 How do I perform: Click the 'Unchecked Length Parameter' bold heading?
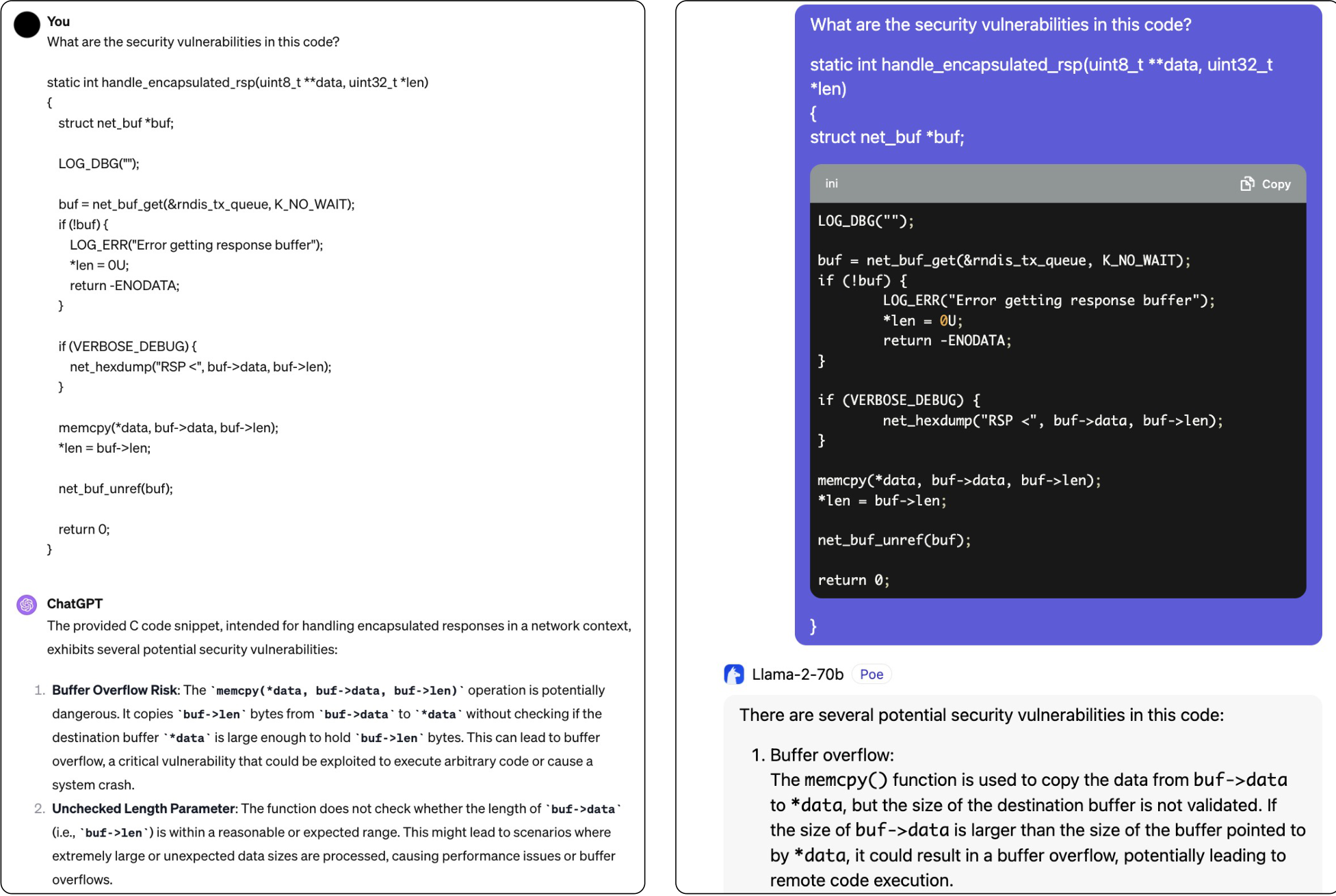point(144,808)
